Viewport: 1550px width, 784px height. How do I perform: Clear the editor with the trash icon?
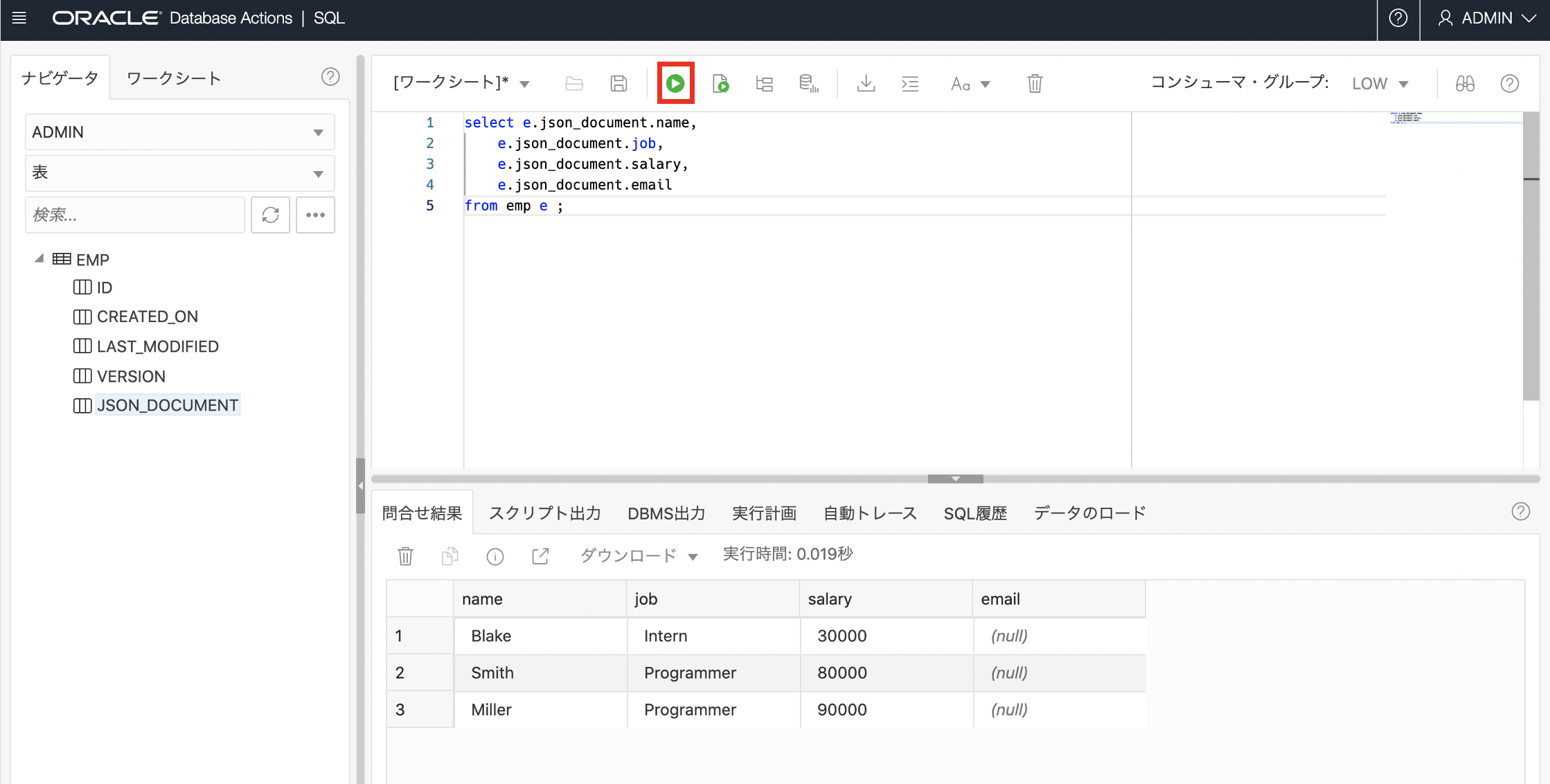1034,84
